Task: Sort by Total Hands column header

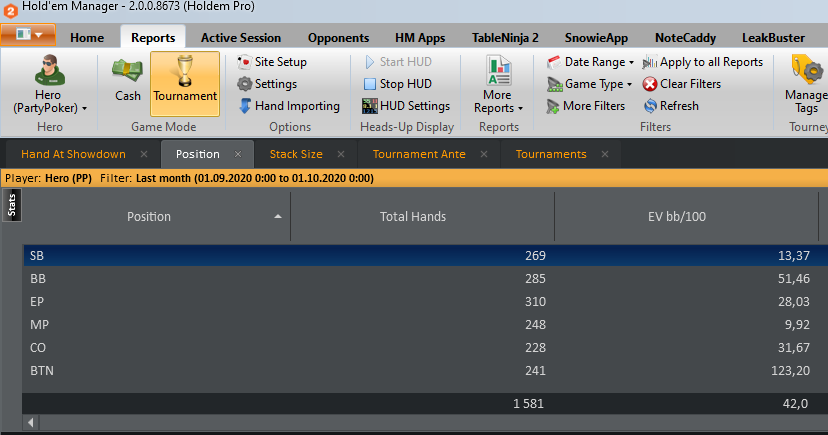Action: 413,216
